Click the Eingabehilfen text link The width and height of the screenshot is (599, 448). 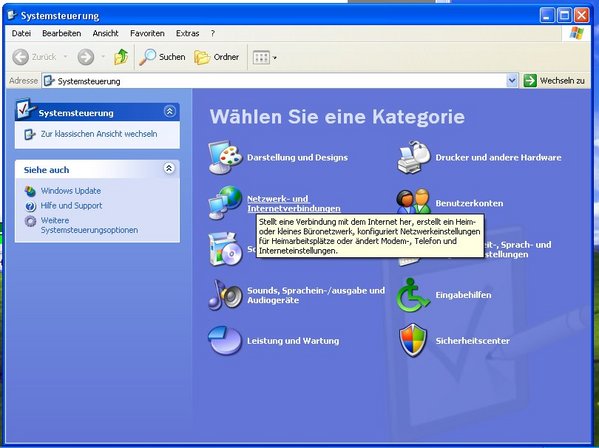coord(463,295)
